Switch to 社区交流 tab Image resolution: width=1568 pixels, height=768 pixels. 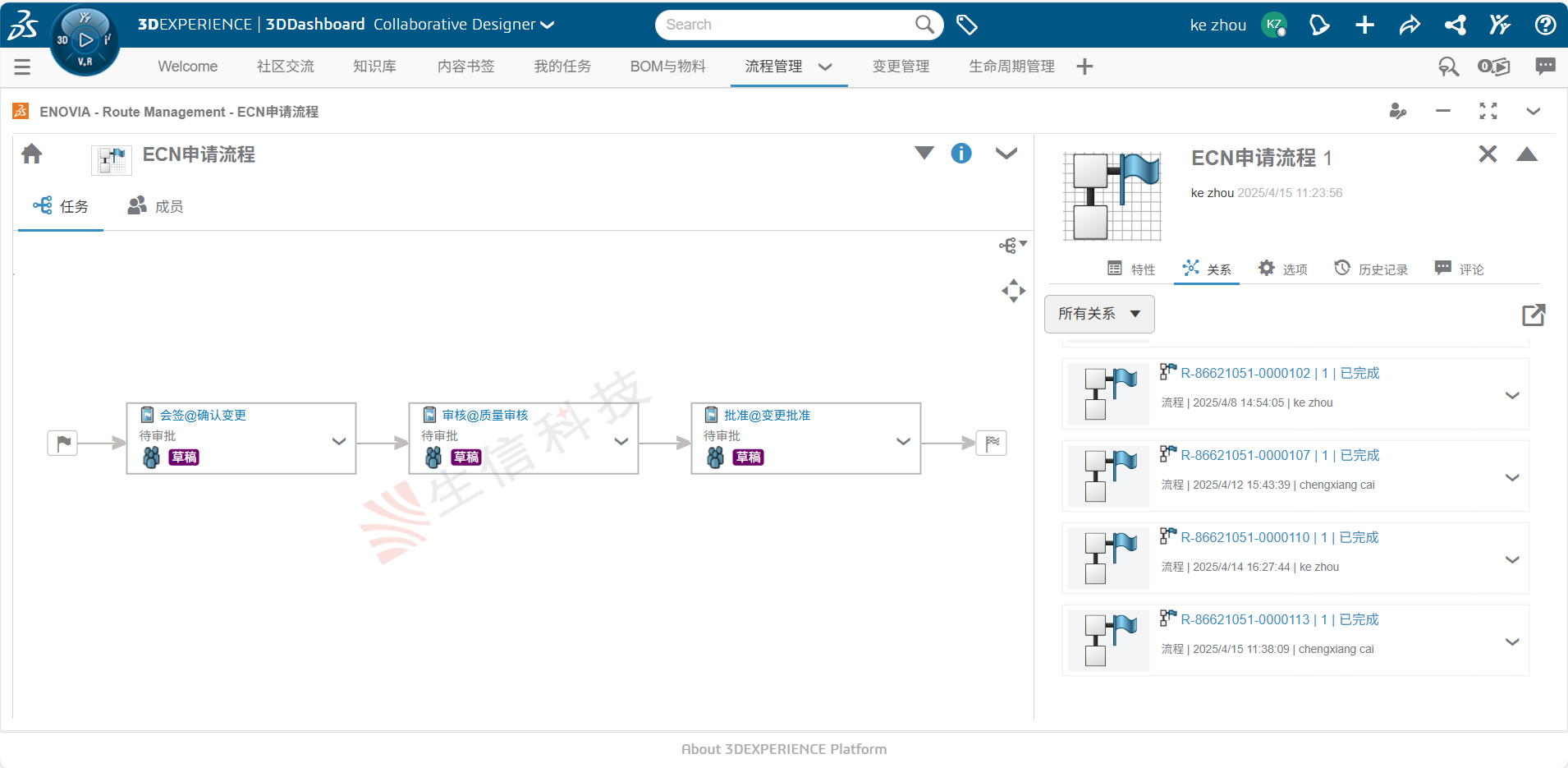[x=286, y=67]
